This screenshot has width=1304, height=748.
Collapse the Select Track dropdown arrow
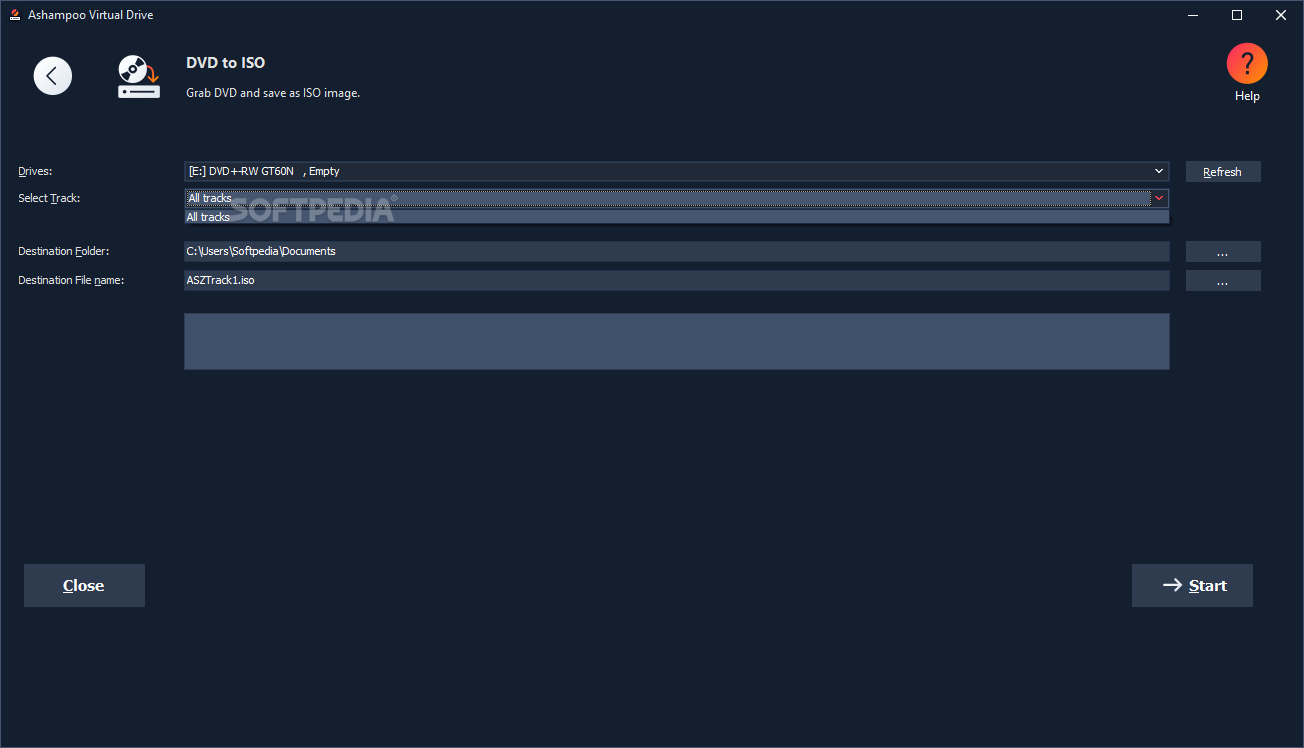[x=1159, y=198]
